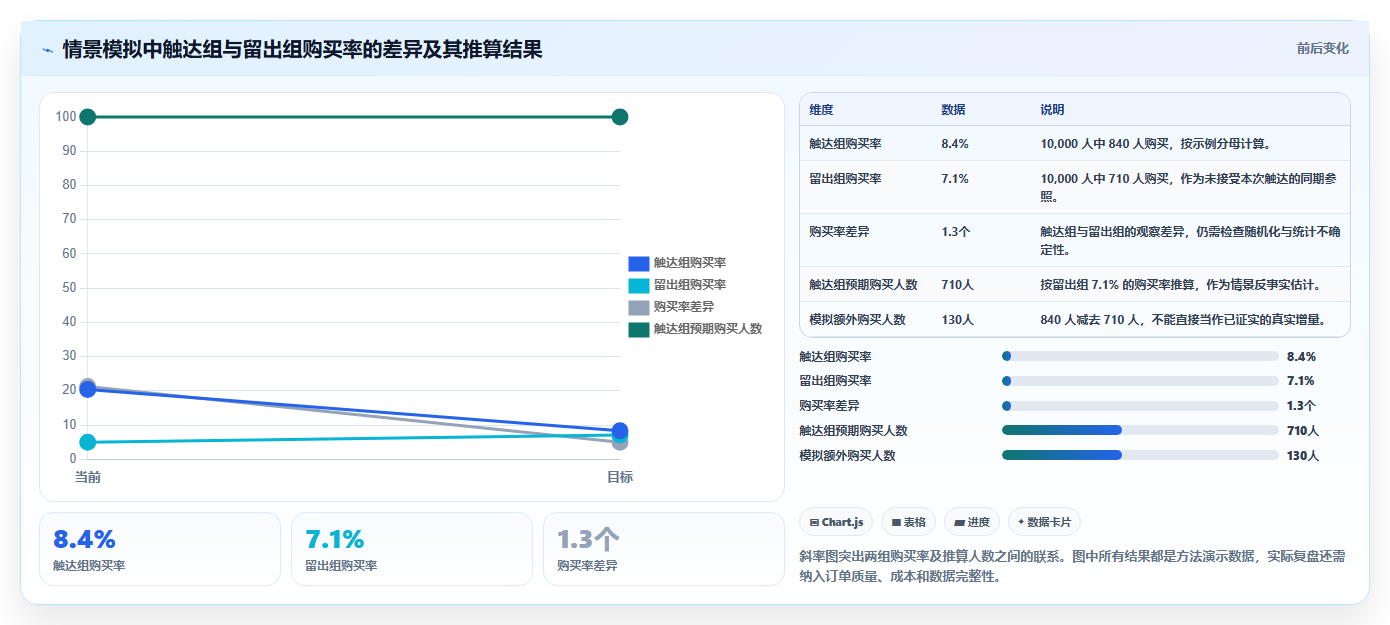Click the 目标 x-axis label
This screenshot has height=625, width=1390.
[620, 477]
